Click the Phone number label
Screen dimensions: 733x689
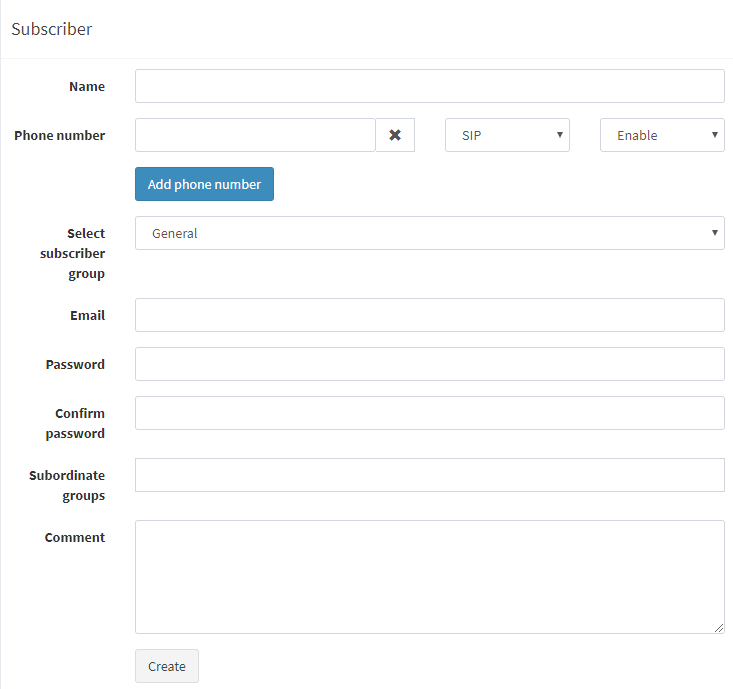pyautogui.click(x=59, y=136)
